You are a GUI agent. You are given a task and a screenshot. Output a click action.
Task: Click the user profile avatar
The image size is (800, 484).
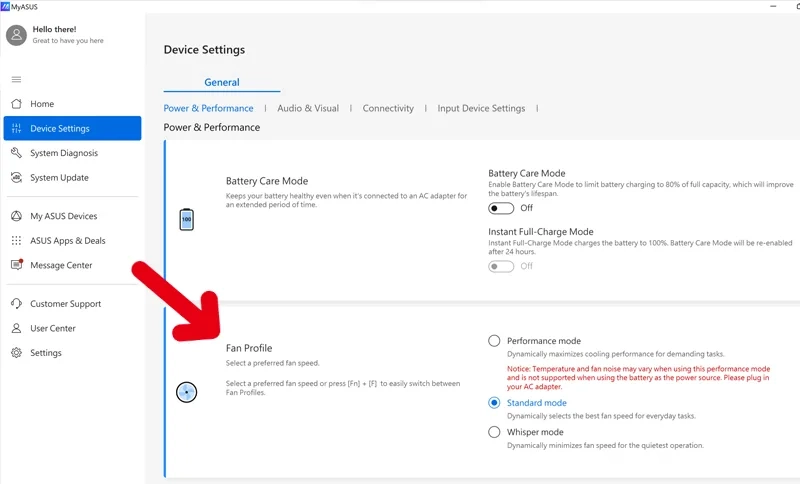(x=16, y=35)
